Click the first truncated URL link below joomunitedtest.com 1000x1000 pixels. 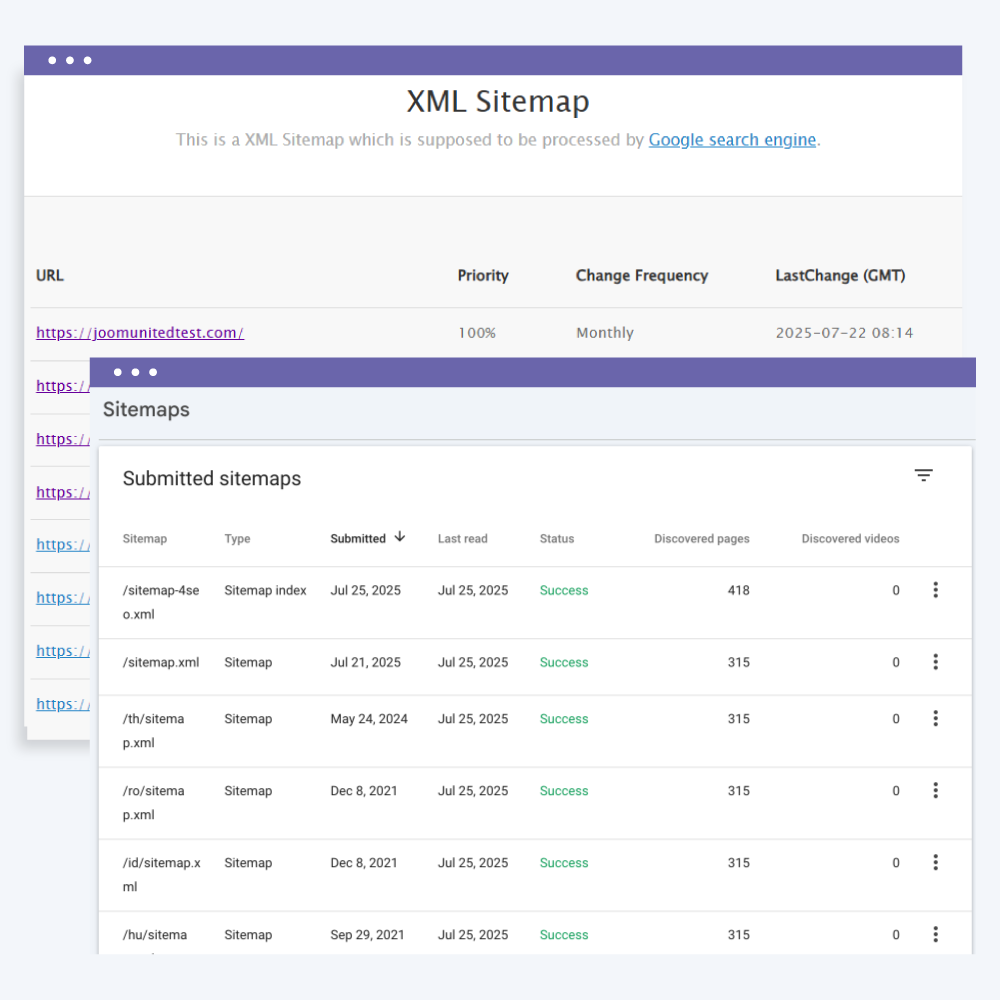60,385
